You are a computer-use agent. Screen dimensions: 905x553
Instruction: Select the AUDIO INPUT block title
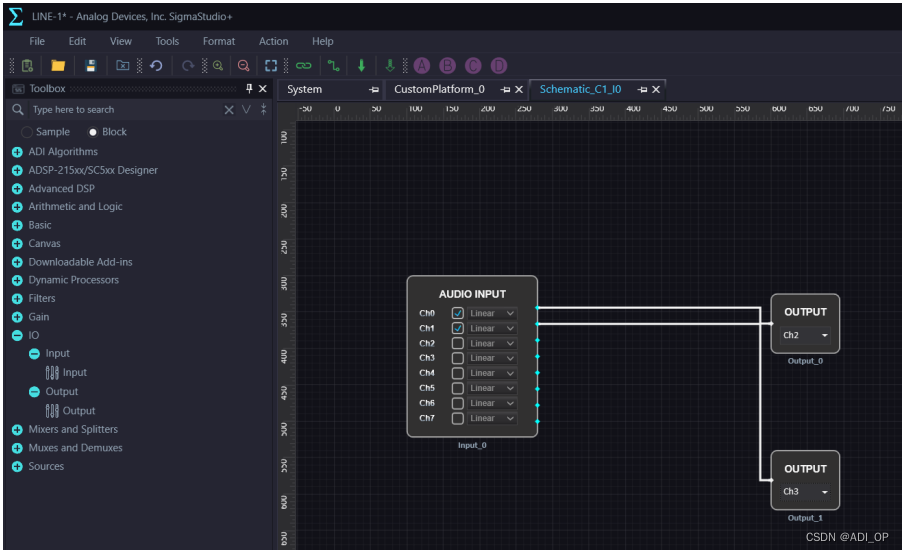click(472, 294)
